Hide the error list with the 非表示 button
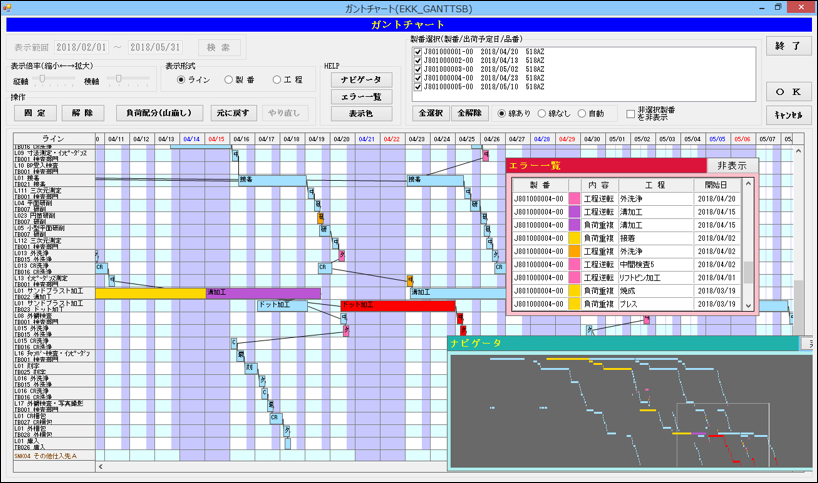 click(732, 166)
